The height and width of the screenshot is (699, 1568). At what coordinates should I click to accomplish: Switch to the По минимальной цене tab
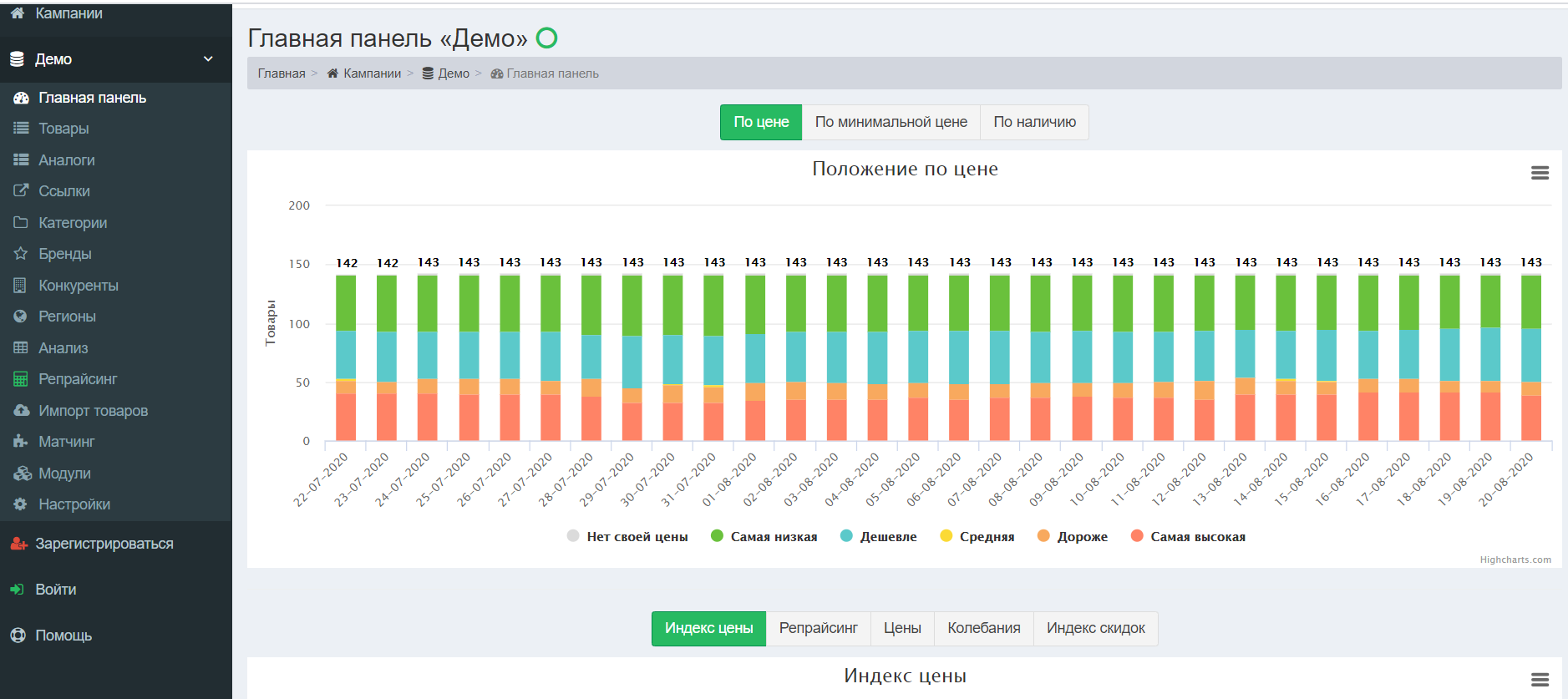tap(891, 122)
